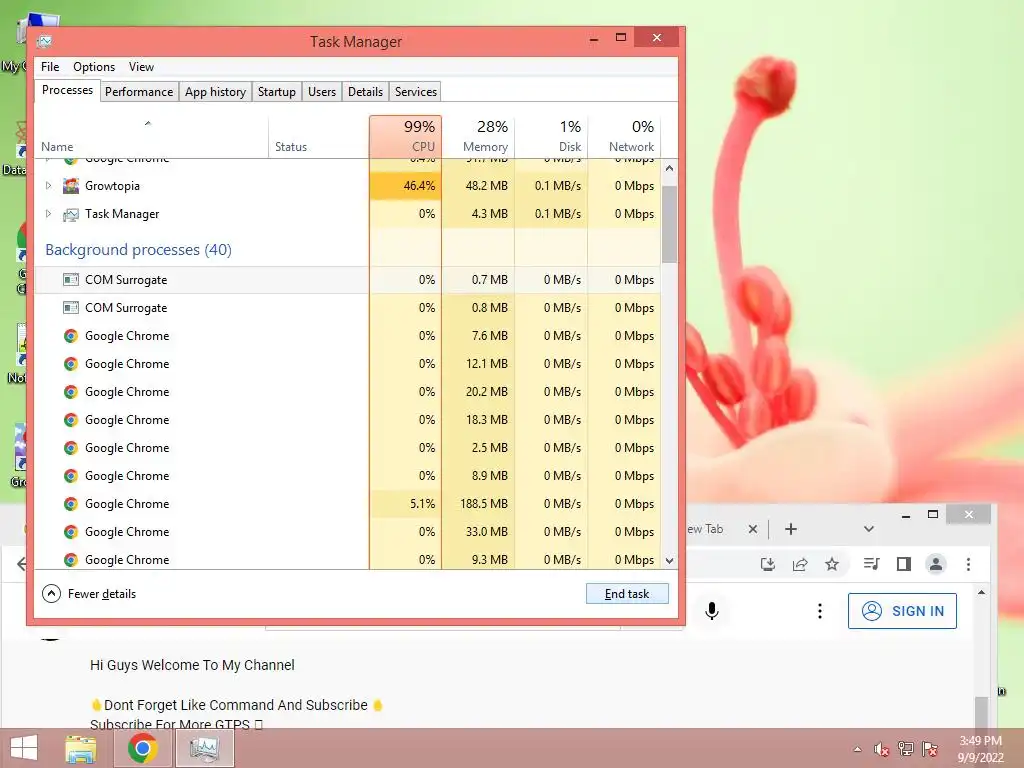The width and height of the screenshot is (1024, 768).
Task: Switch to the Performance tab
Action: 139,91
